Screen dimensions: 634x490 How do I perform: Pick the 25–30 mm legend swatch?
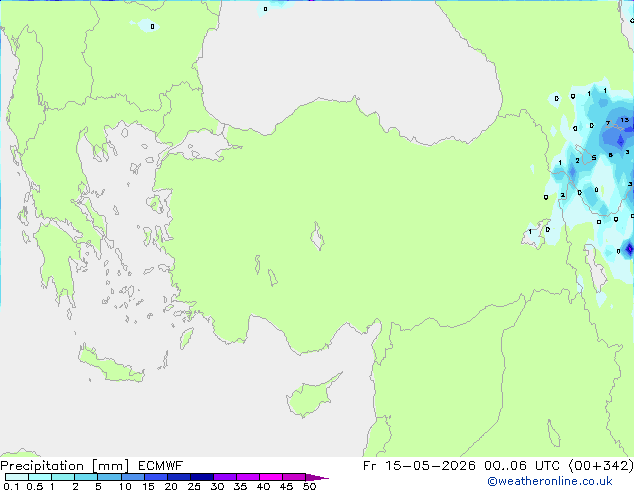tap(201, 477)
